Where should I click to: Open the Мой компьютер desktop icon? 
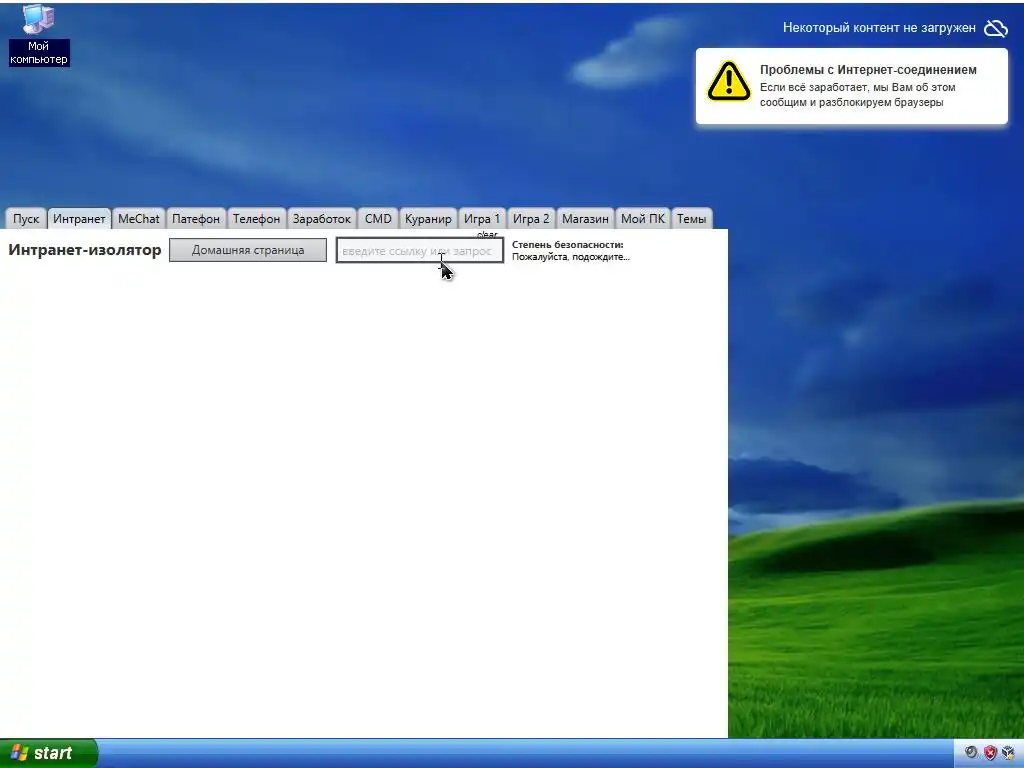(x=39, y=35)
